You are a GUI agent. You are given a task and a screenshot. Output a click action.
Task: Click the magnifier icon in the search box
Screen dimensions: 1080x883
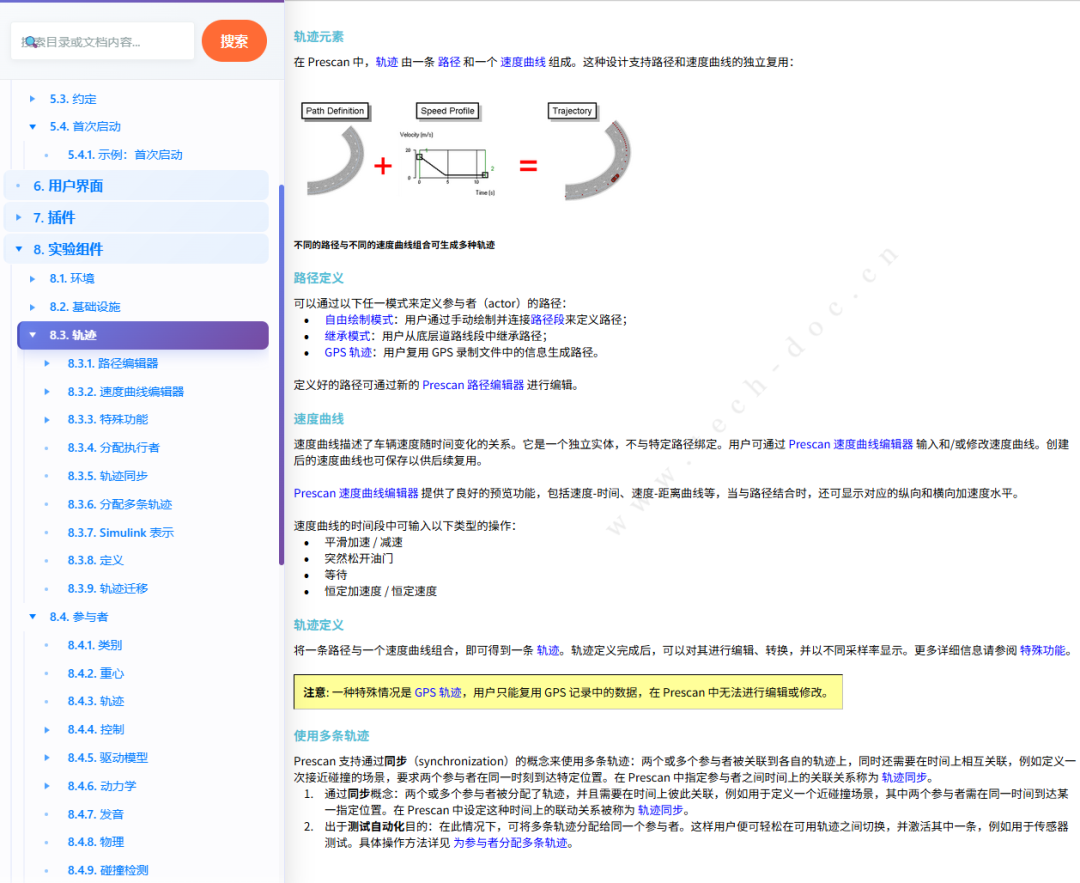click(30, 41)
